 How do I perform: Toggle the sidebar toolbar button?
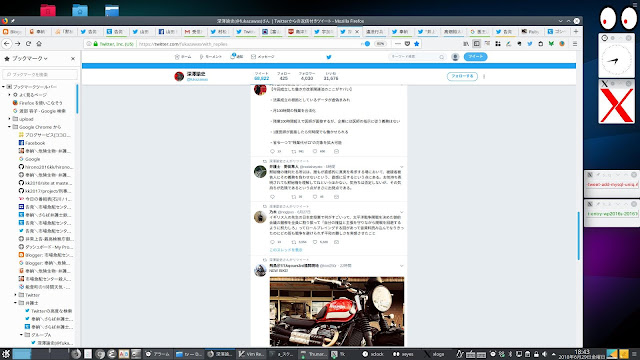[x=476, y=44]
